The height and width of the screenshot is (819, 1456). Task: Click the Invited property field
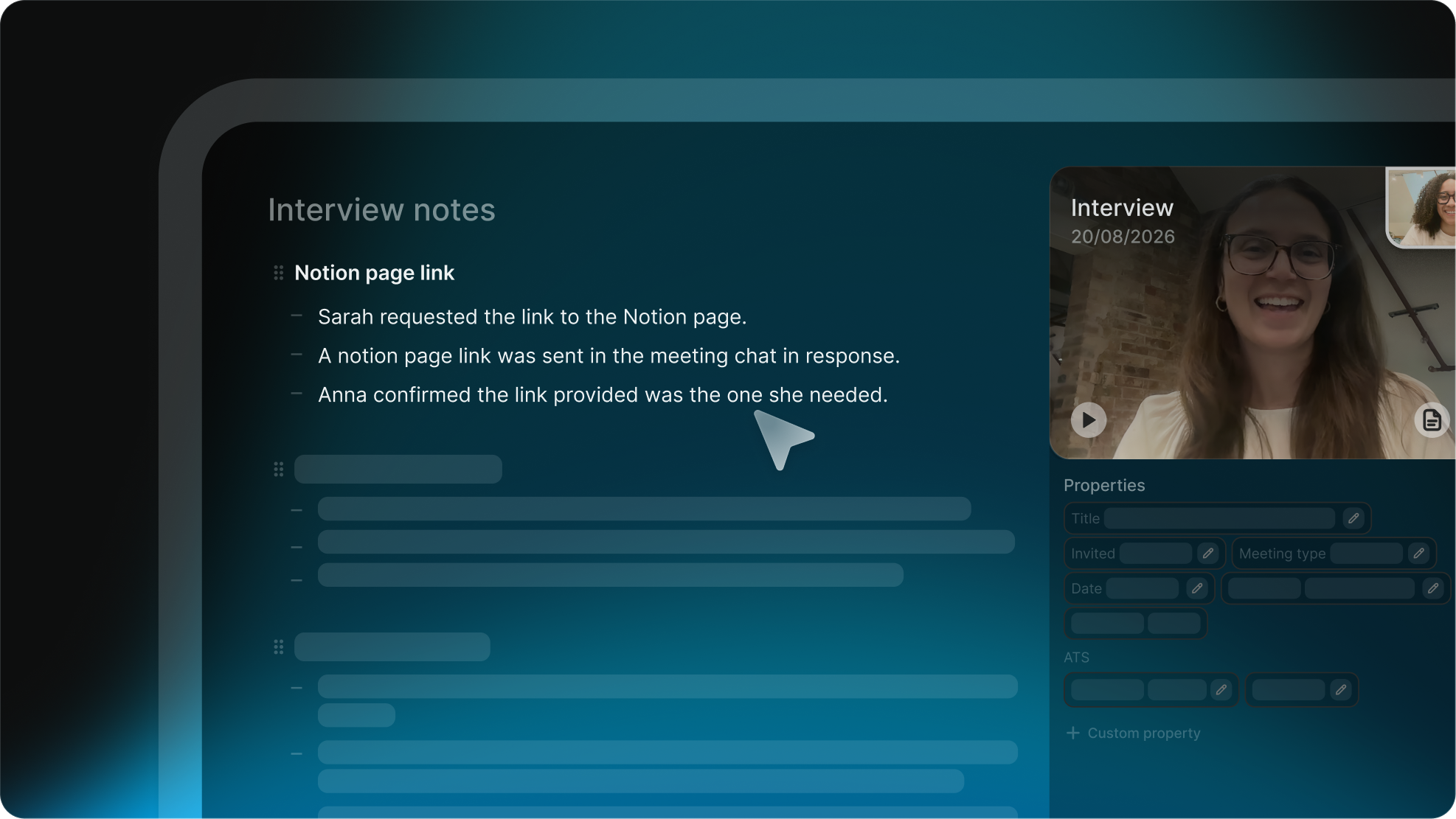click(1144, 553)
